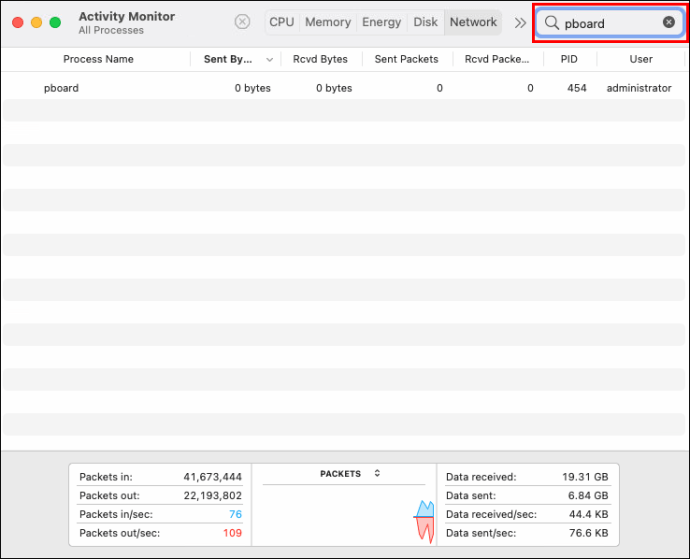Select the Disk tab

click(425, 22)
